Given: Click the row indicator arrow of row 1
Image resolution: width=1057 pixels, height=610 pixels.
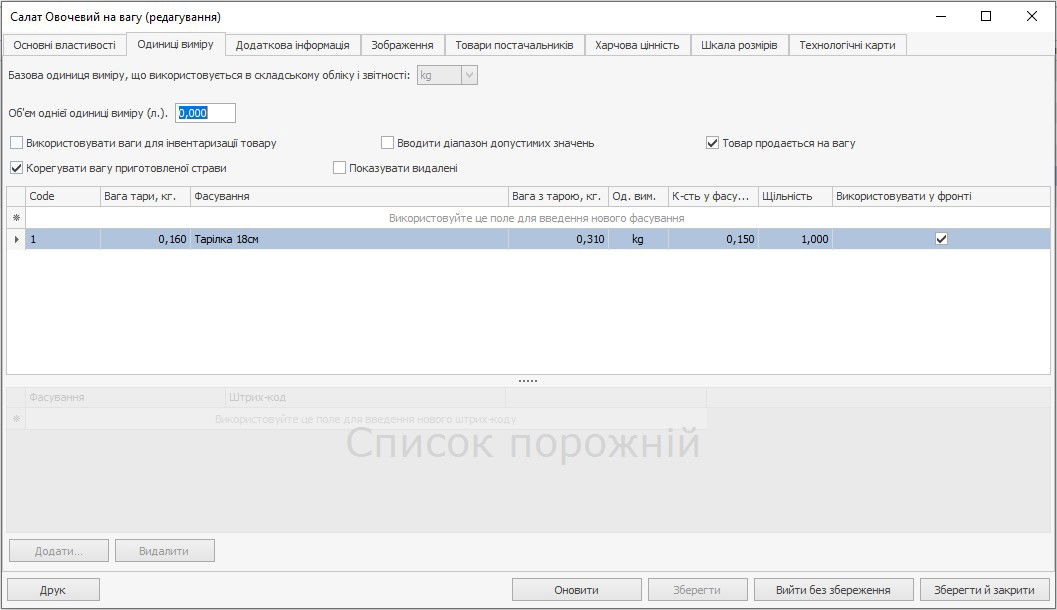Looking at the screenshot, I should click(x=15, y=240).
